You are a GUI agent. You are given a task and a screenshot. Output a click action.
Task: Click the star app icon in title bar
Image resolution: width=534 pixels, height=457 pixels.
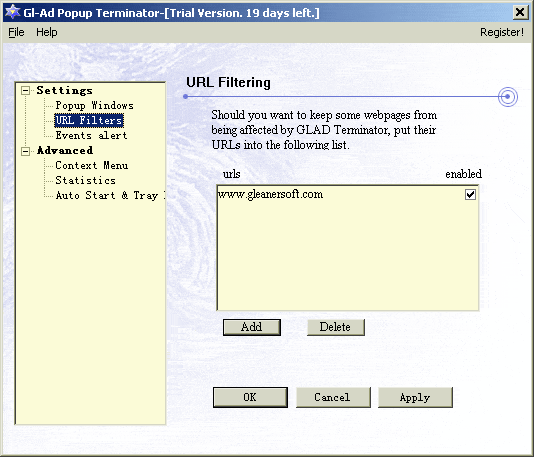[13, 12]
